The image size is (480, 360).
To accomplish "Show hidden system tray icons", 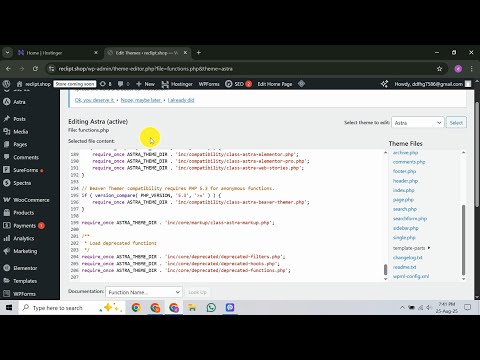I will click(402, 307).
